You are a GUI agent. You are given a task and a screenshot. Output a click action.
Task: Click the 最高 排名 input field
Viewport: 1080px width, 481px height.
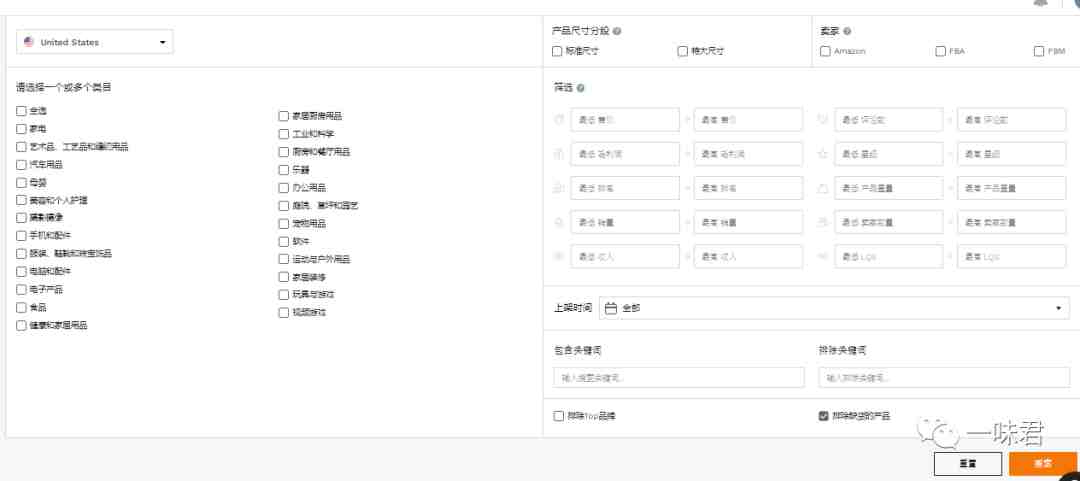[748, 188]
